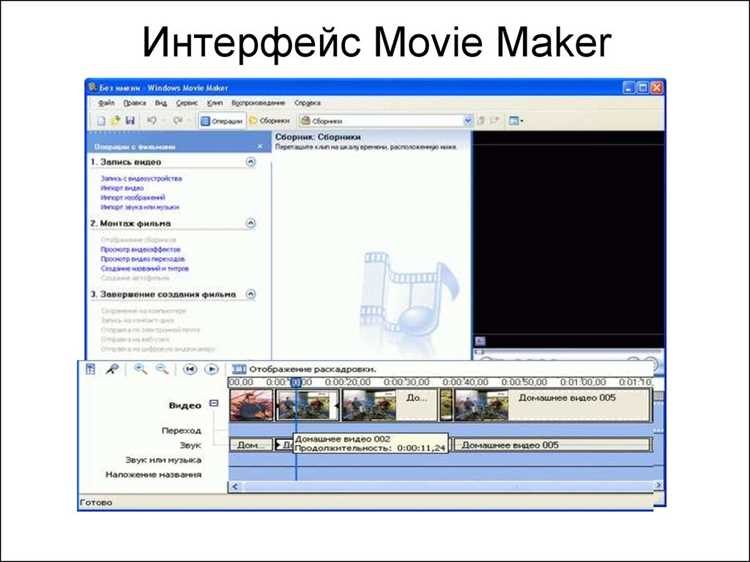Click the Просмотр видеоэффектов link
Viewport: 750px width, 562px height.
click(141, 249)
